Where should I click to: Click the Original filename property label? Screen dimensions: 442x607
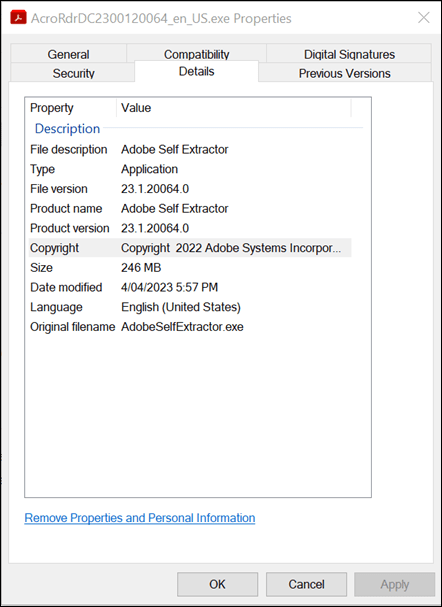tap(73, 327)
